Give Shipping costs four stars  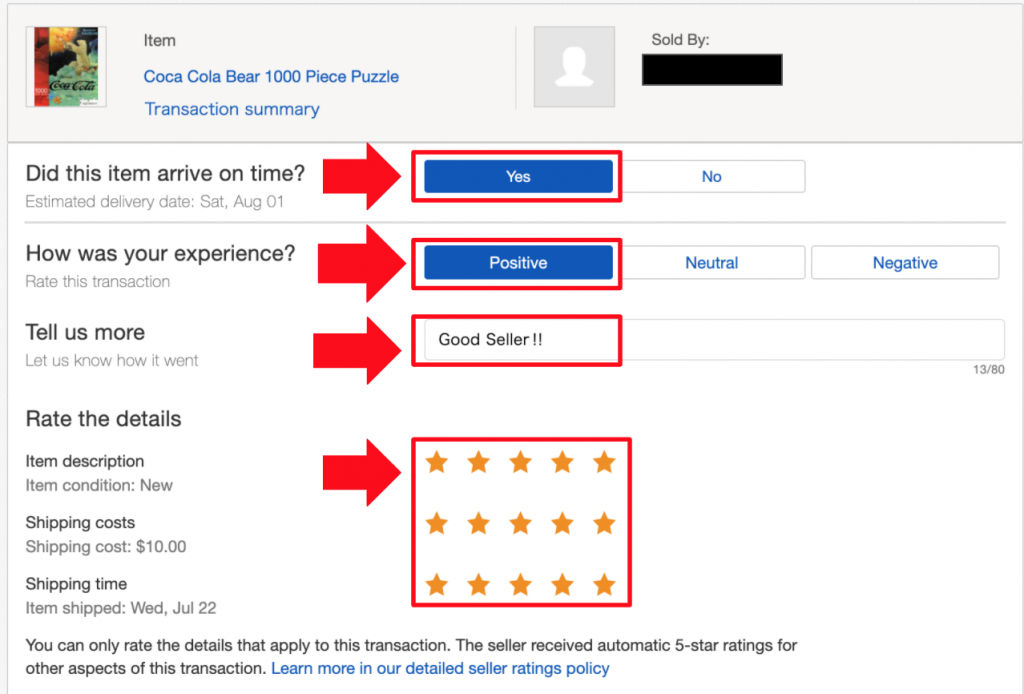coord(562,523)
